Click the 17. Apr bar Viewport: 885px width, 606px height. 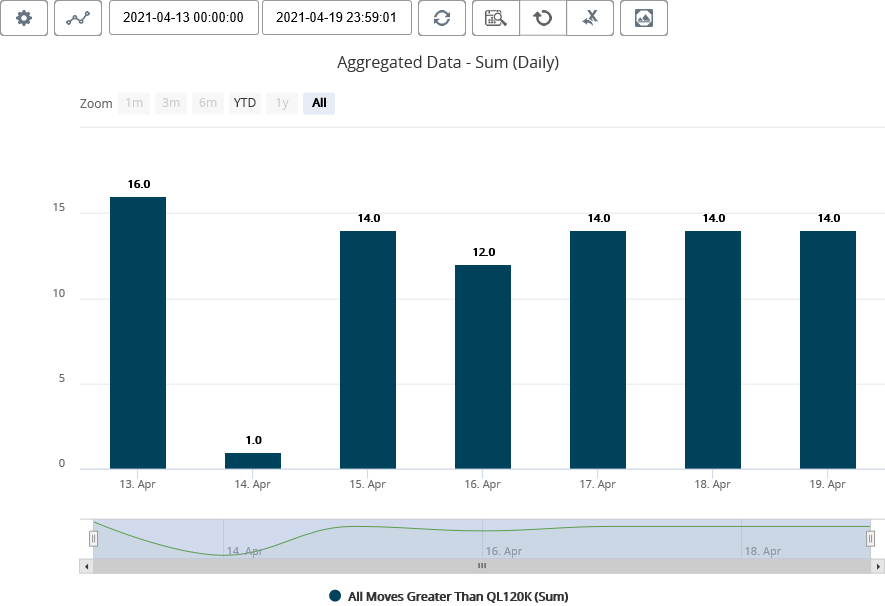598,350
